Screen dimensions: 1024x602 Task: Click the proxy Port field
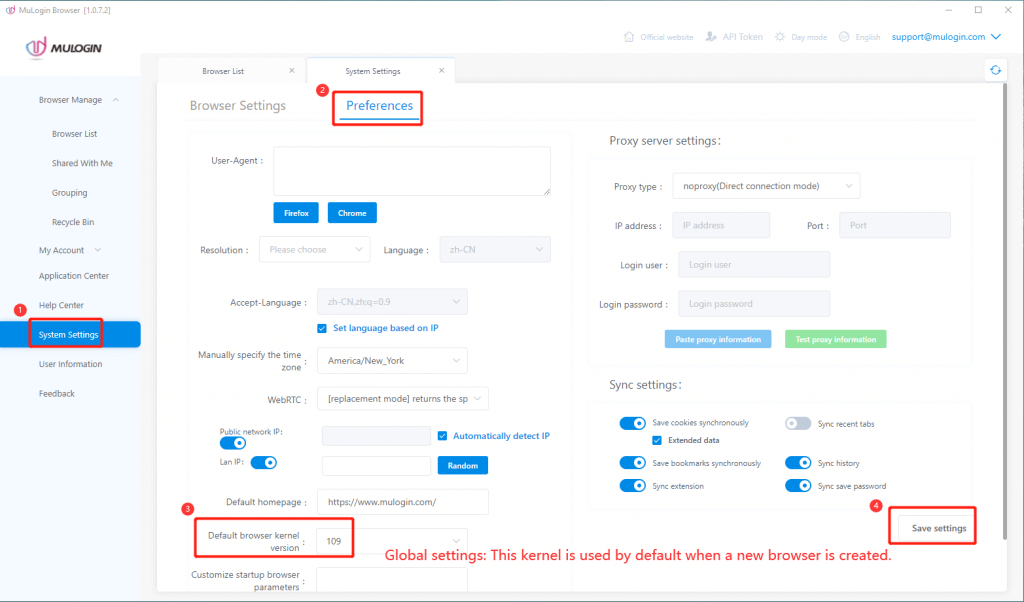click(x=895, y=225)
